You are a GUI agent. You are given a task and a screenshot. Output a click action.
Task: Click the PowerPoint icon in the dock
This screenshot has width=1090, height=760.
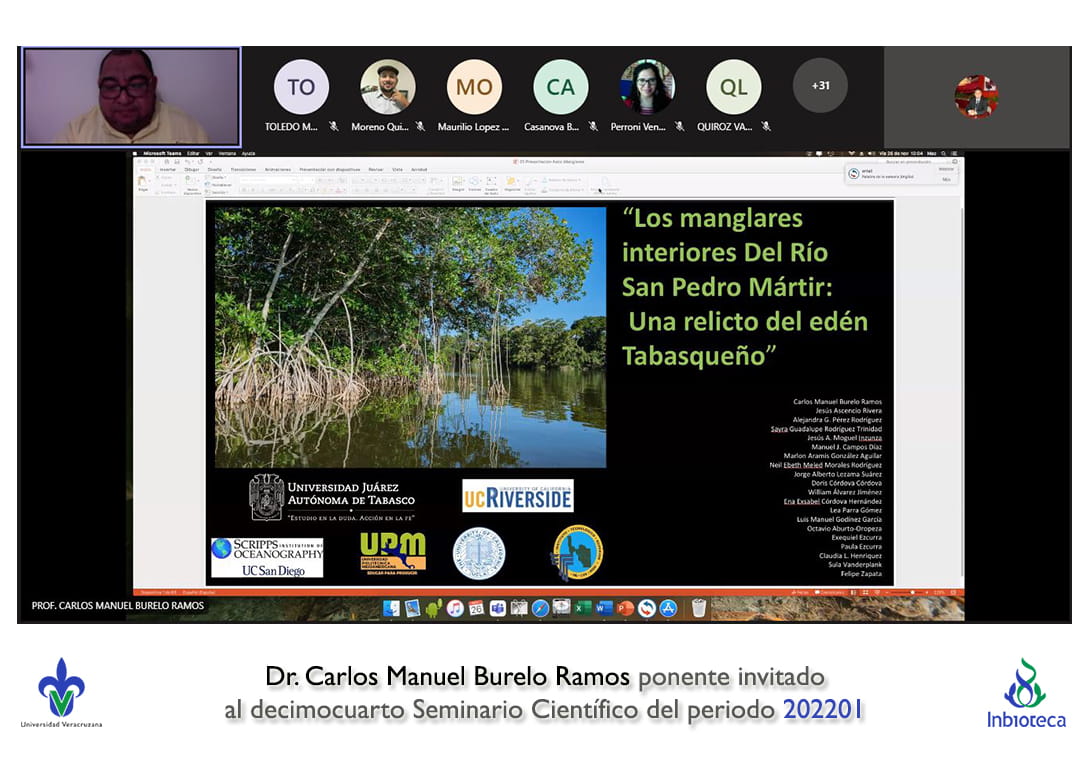pos(625,608)
